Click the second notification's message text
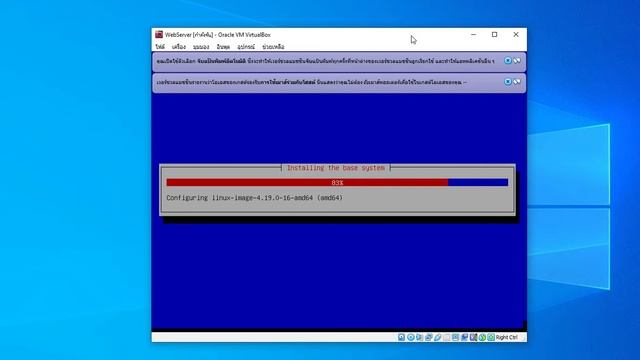This screenshot has width=640, height=360. [311, 82]
